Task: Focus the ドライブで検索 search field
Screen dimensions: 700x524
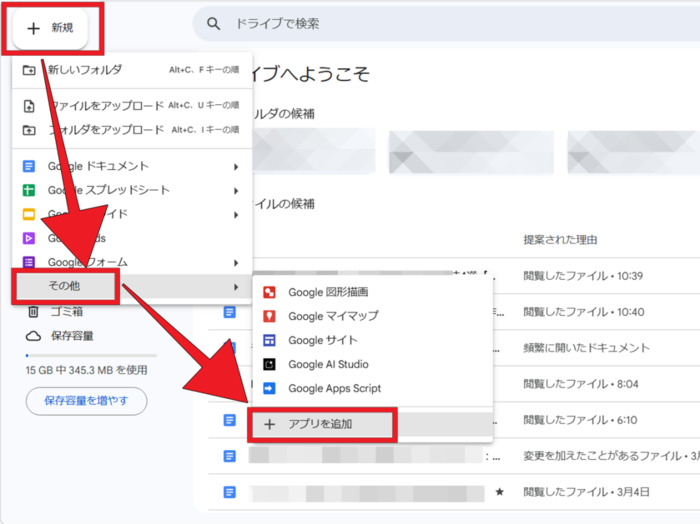Action: click(446, 24)
